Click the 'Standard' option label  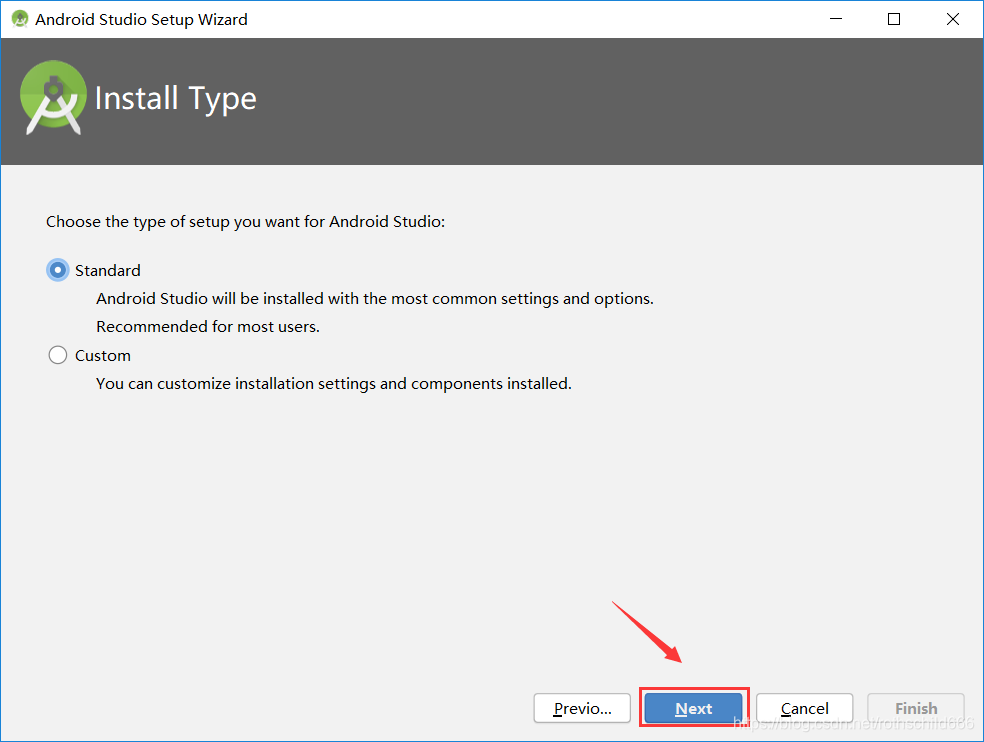click(108, 271)
